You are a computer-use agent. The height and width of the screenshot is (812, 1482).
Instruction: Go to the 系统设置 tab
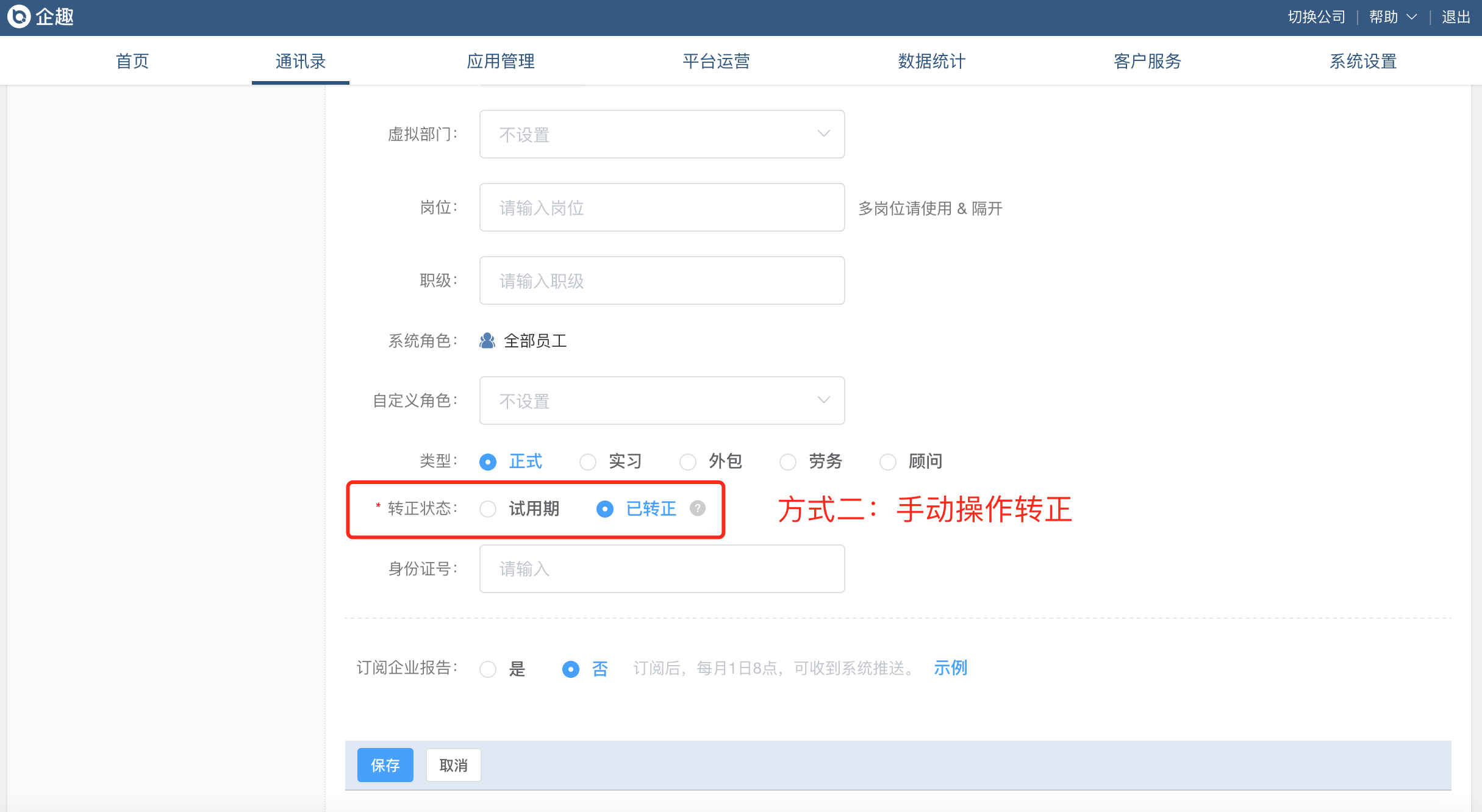coord(1362,61)
